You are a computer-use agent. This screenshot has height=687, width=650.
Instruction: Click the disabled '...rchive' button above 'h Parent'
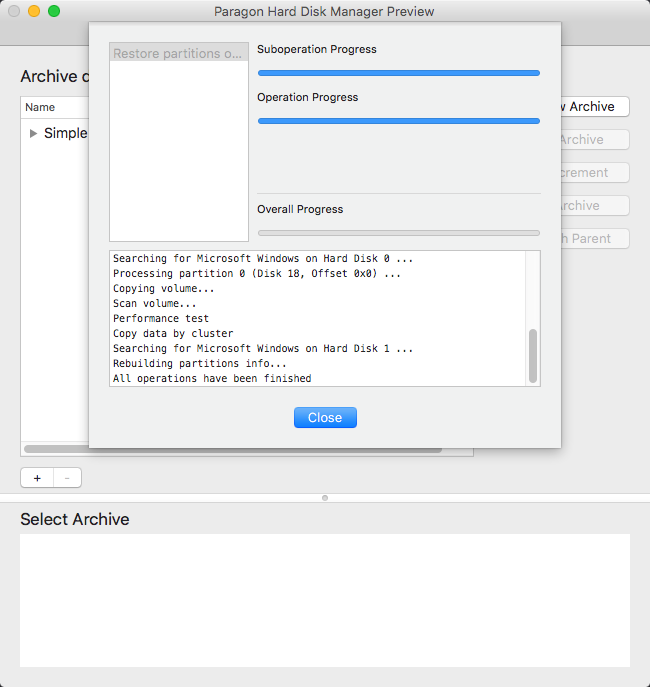595,205
